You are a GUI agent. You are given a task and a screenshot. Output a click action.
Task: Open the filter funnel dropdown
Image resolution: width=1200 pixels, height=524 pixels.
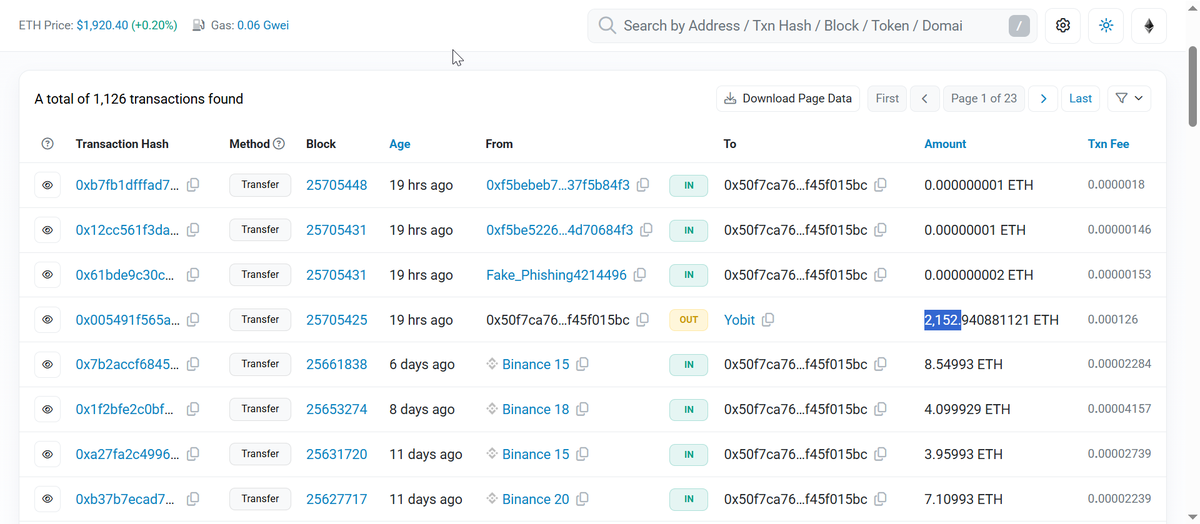click(x=1128, y=98)
